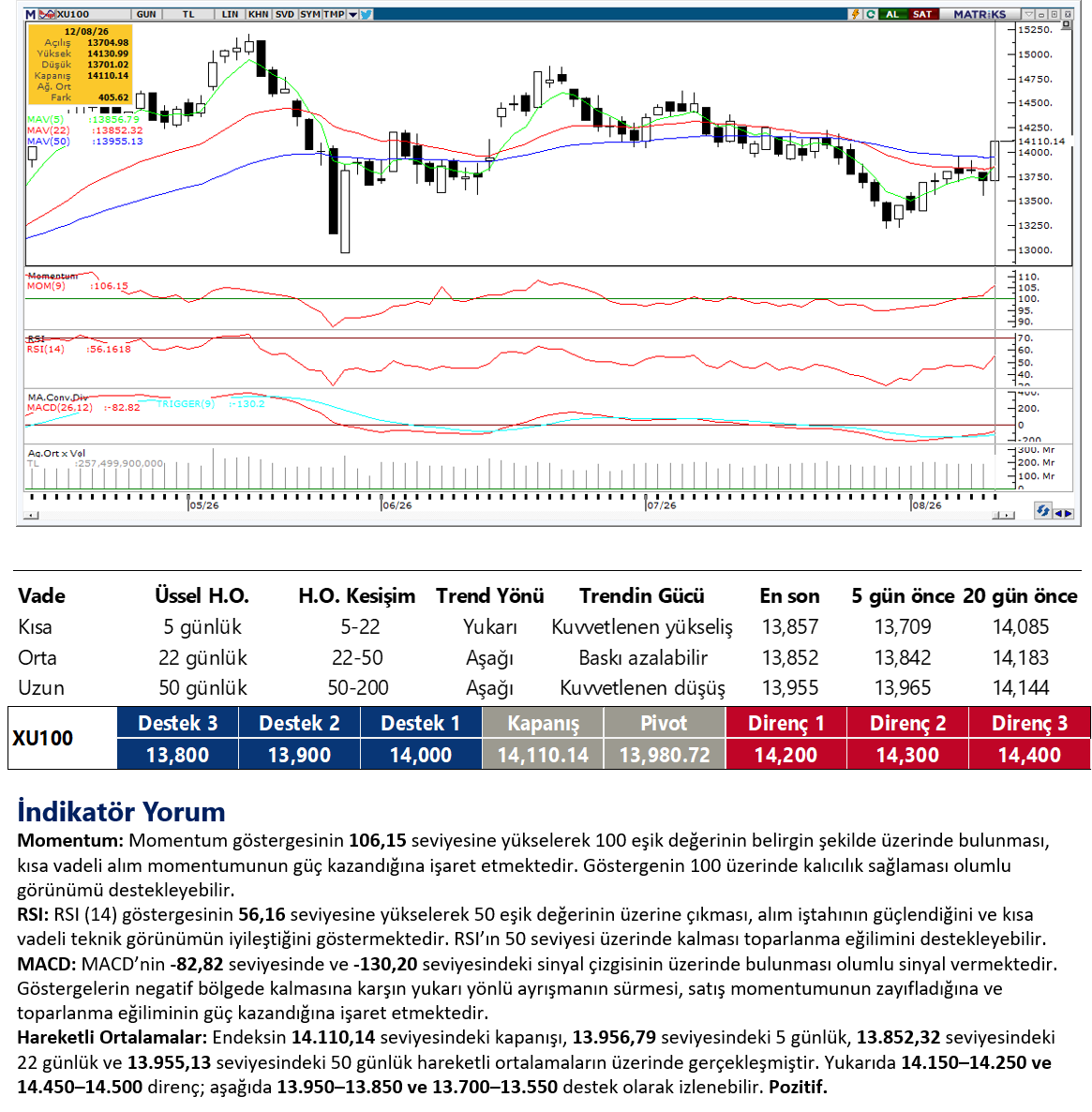Select the MAV(50) indicator label
1092x1112 pixels.
tap(48, 142)
